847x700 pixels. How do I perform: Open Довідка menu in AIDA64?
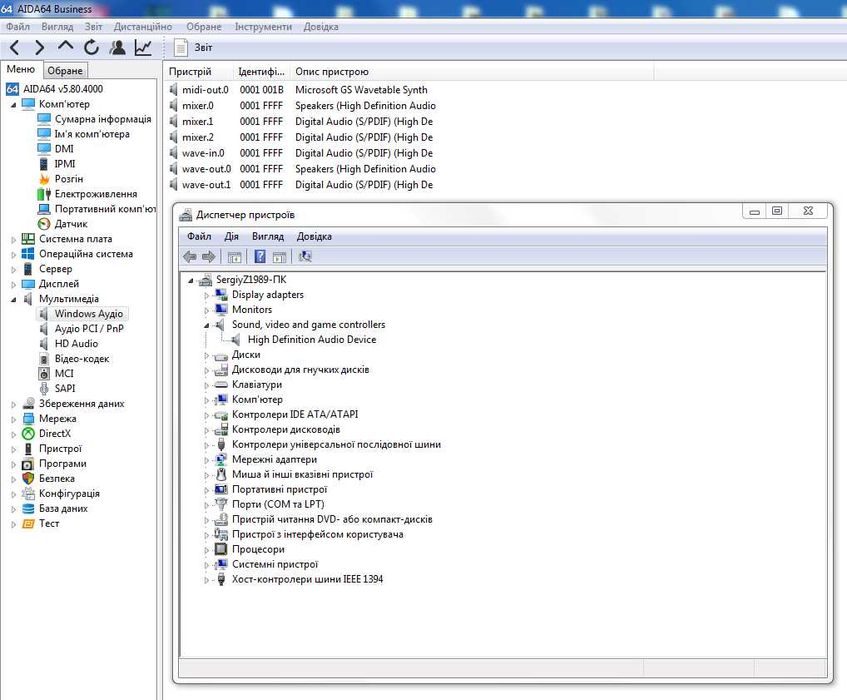click(321, 26)
